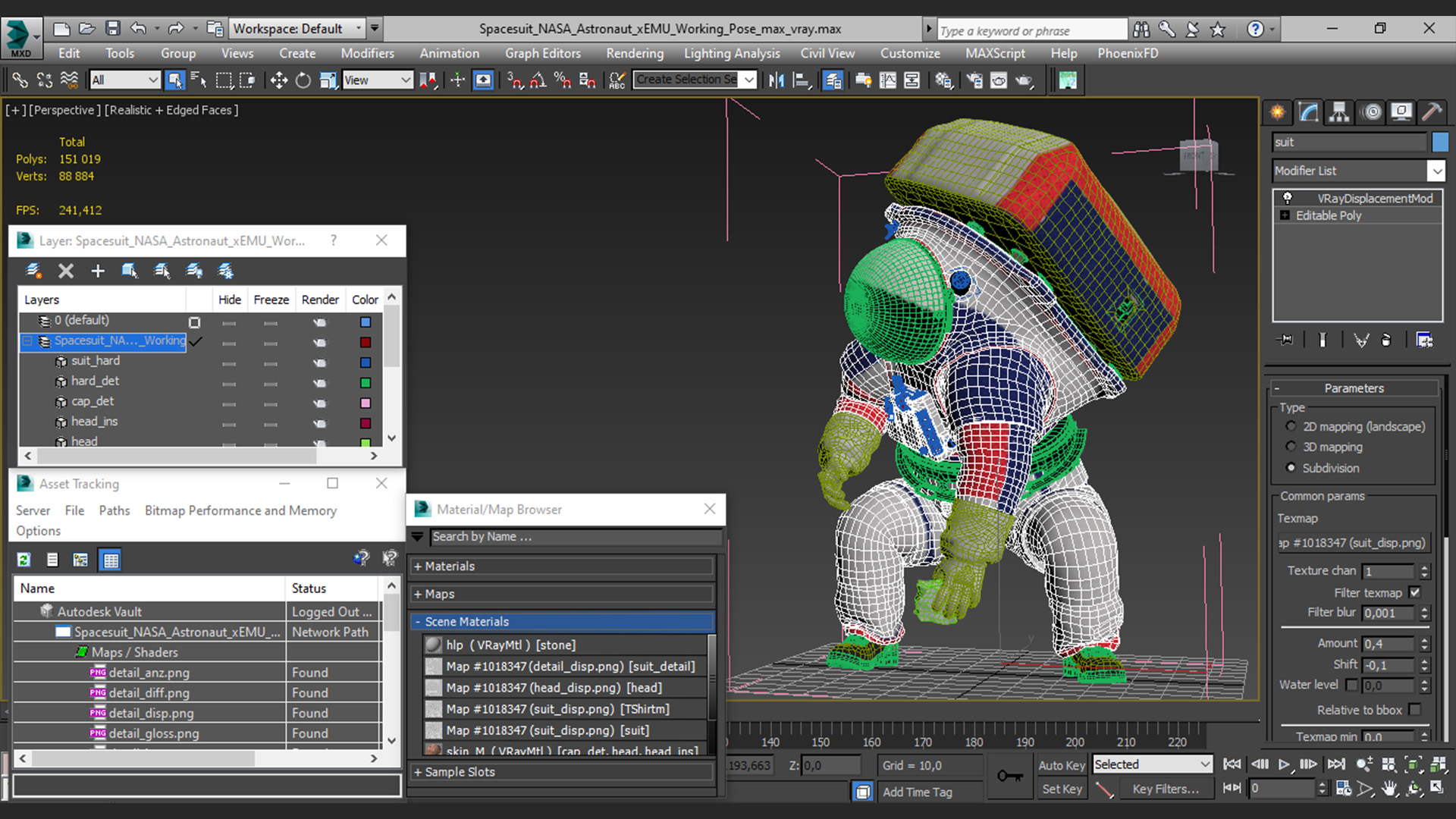Toggle the VRayDisplacementMod lightbulb
The width and height of the screenshot is (1456, 819).
point(1287,198)
